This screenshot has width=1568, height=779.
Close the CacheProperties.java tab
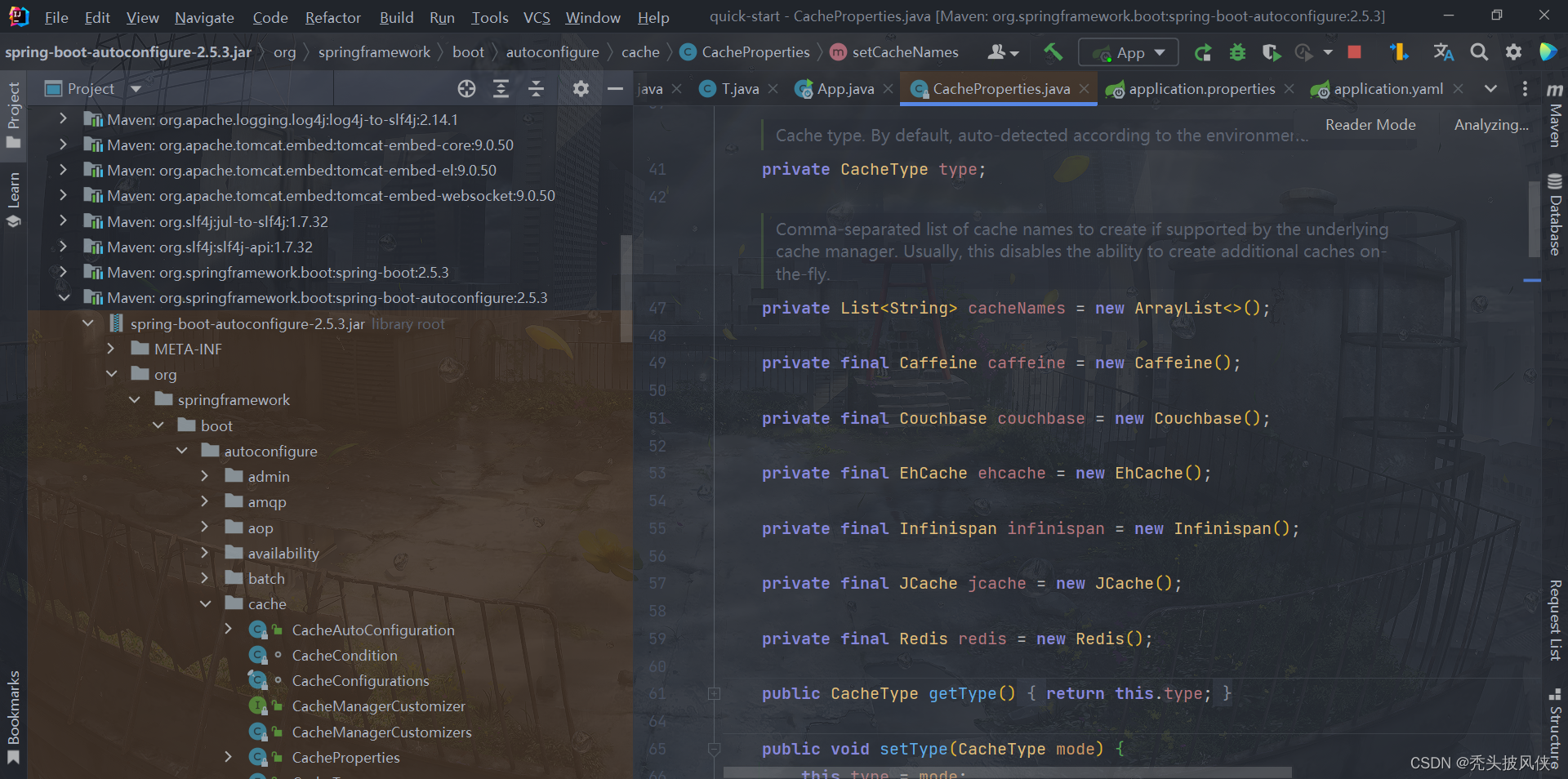1084,89
